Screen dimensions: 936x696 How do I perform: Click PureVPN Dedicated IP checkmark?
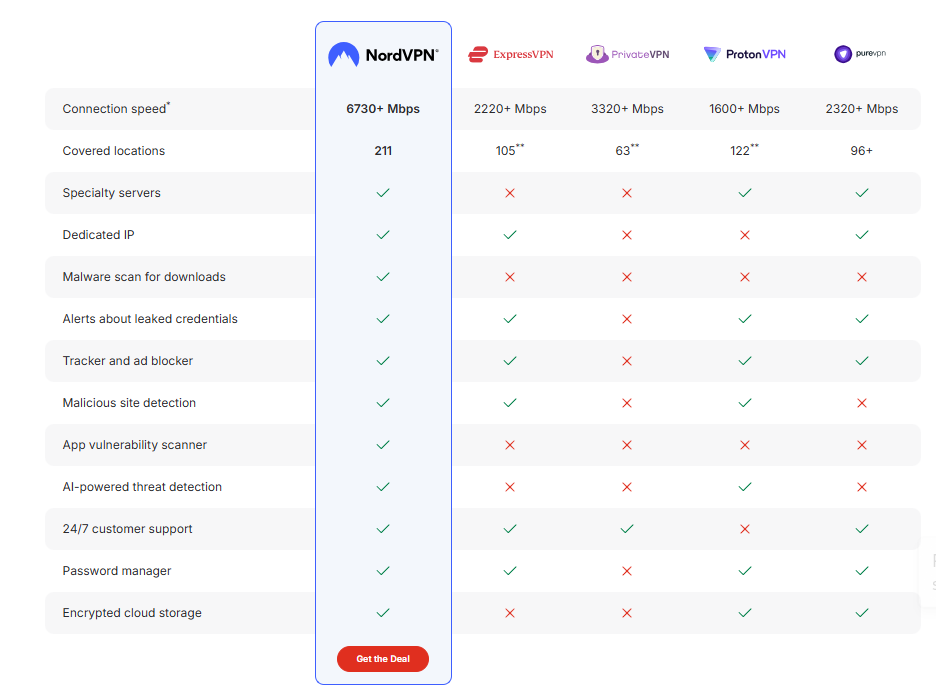point(862,235)
